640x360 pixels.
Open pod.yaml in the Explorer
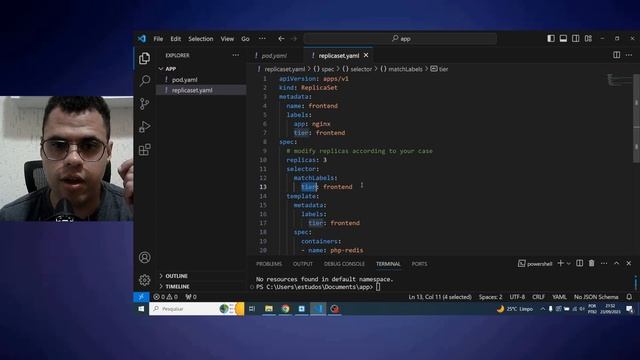click(201, 80)
